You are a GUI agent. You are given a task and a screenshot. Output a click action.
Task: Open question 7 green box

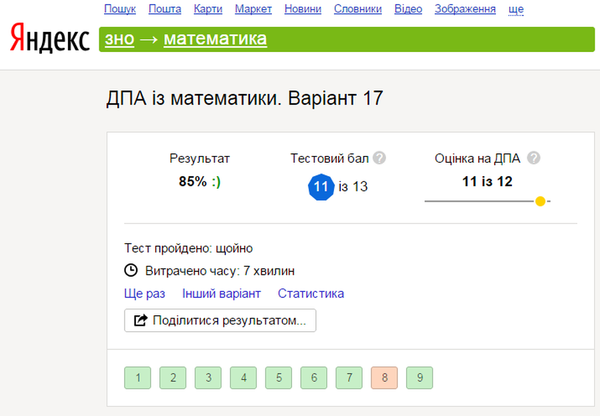349,378
